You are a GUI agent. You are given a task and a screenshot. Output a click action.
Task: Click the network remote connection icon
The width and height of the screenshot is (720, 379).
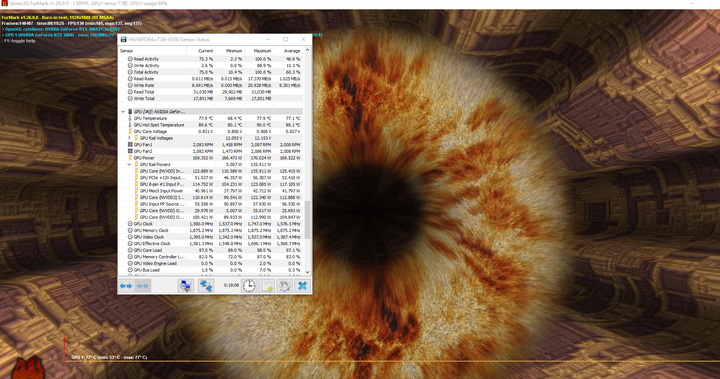click(206, 286)
